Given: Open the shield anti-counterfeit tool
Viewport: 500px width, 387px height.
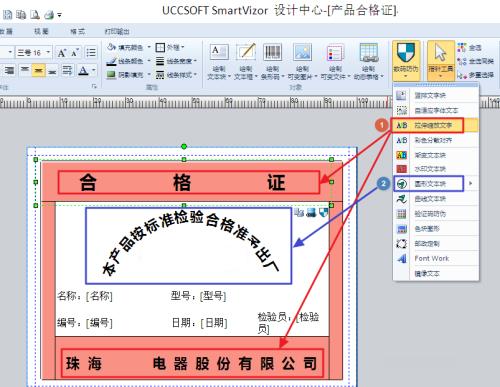Looking at the screenshot, I should [x=406, y=61].
